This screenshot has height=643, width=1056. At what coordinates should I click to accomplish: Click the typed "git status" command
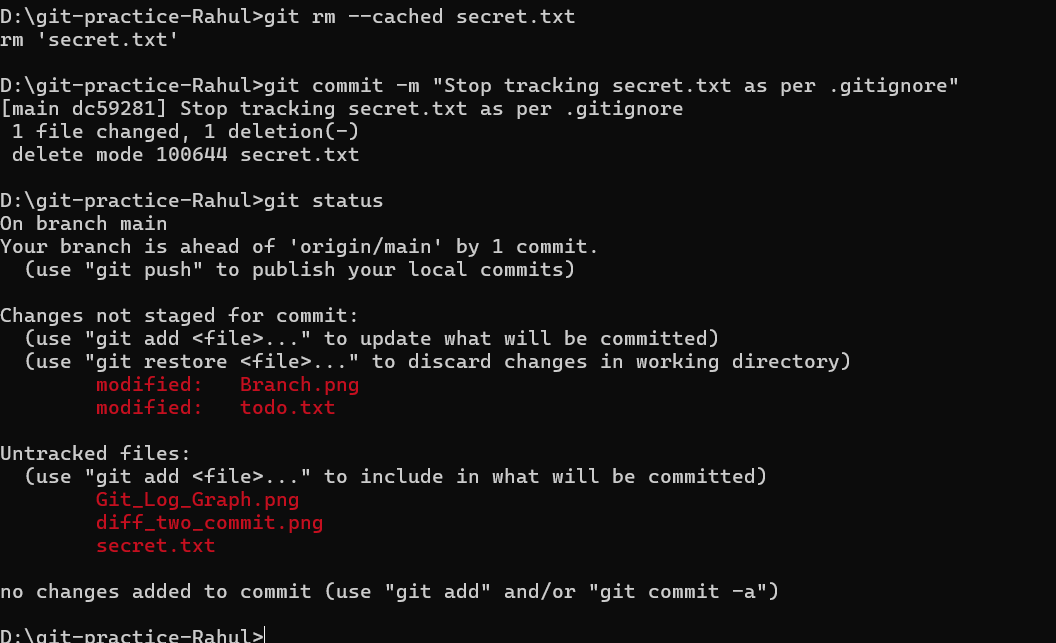tap(323, 201)
